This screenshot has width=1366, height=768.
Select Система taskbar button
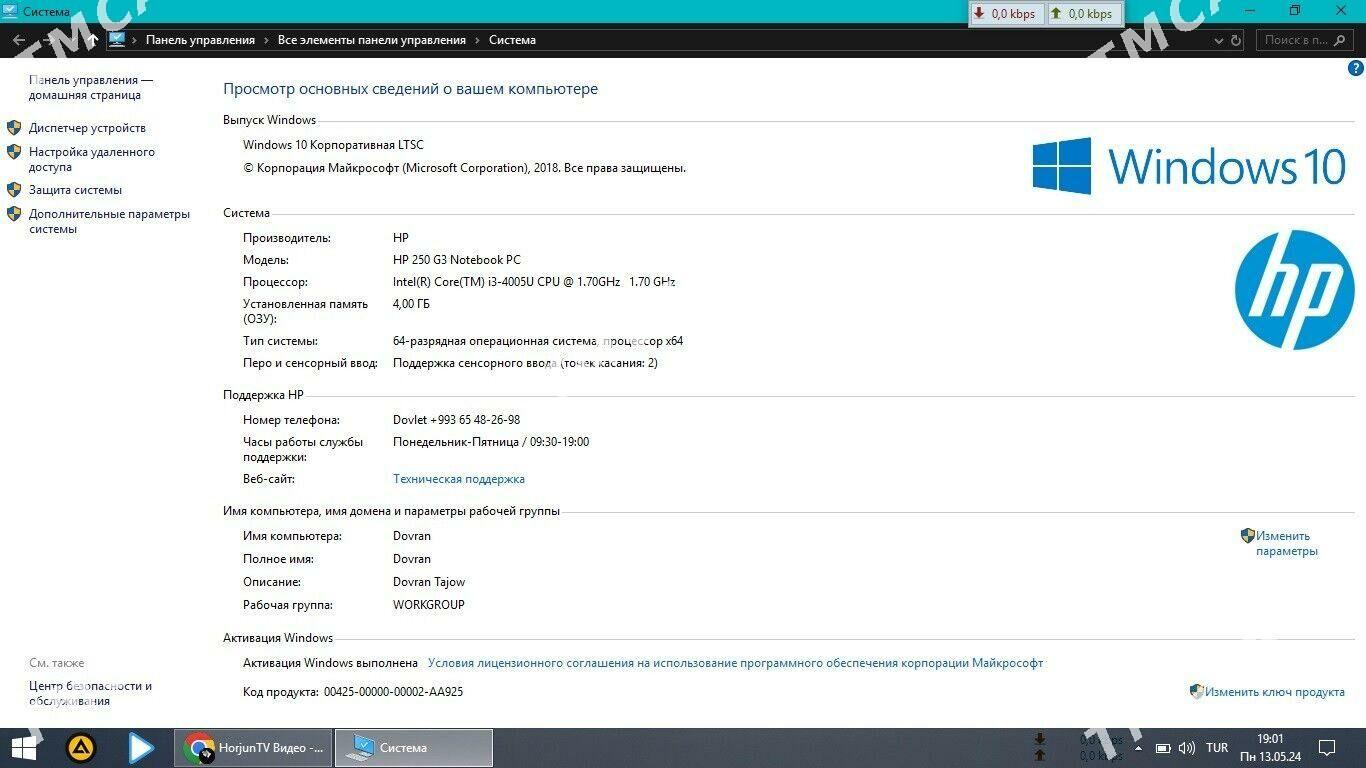(413, 748)
